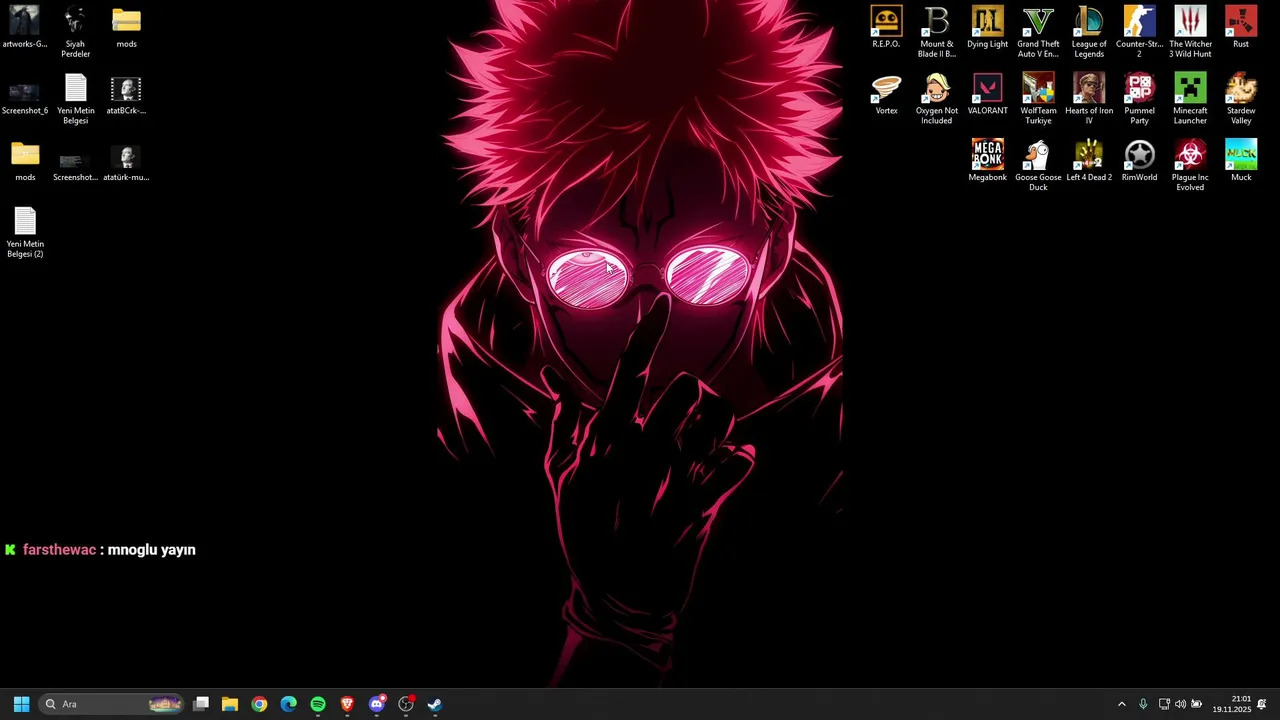Open the Muck game shortcut
Screen dimensions: 1280x720
(x=1241, y=162)
